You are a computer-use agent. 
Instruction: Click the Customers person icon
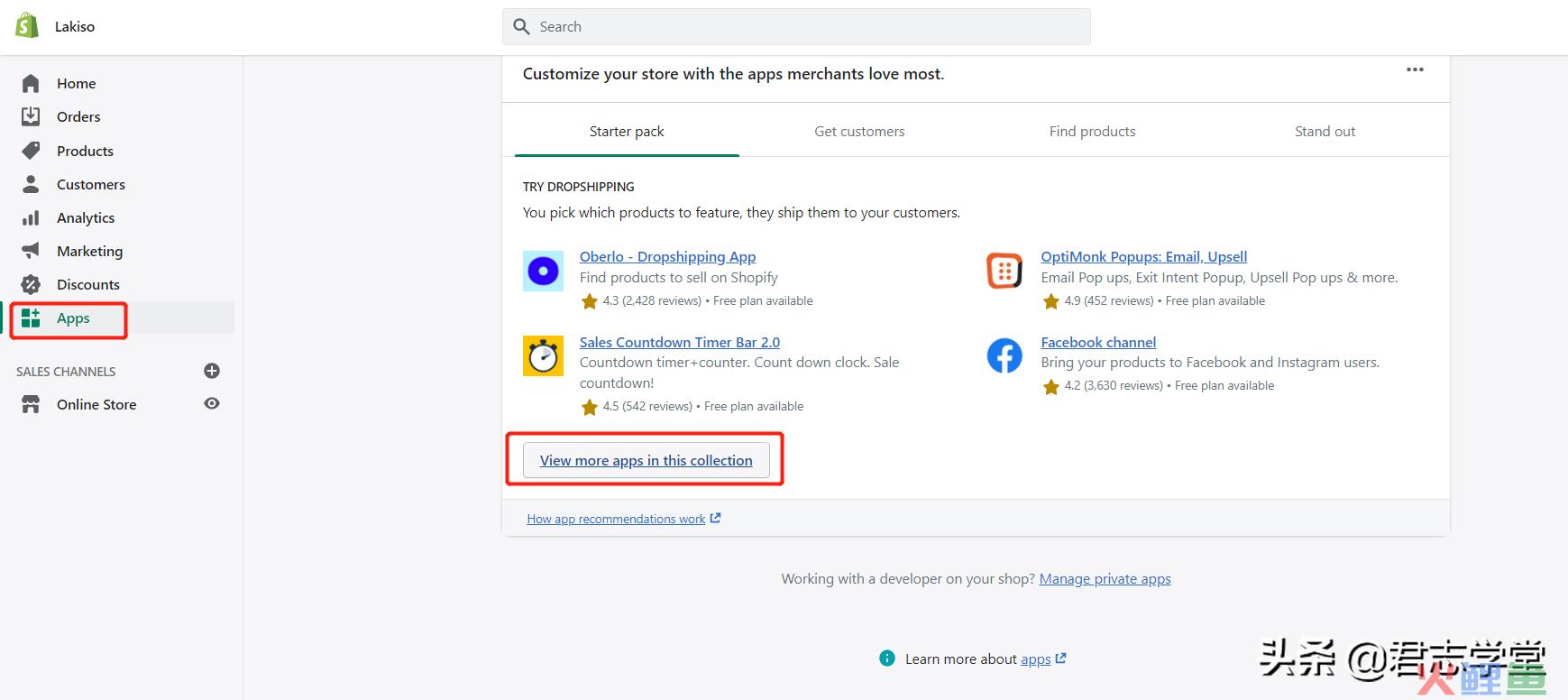tap(31, 184)
